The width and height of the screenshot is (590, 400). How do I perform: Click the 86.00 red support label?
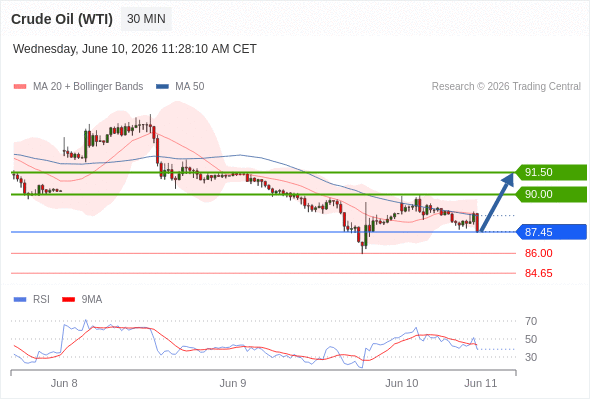click(538, 253)
